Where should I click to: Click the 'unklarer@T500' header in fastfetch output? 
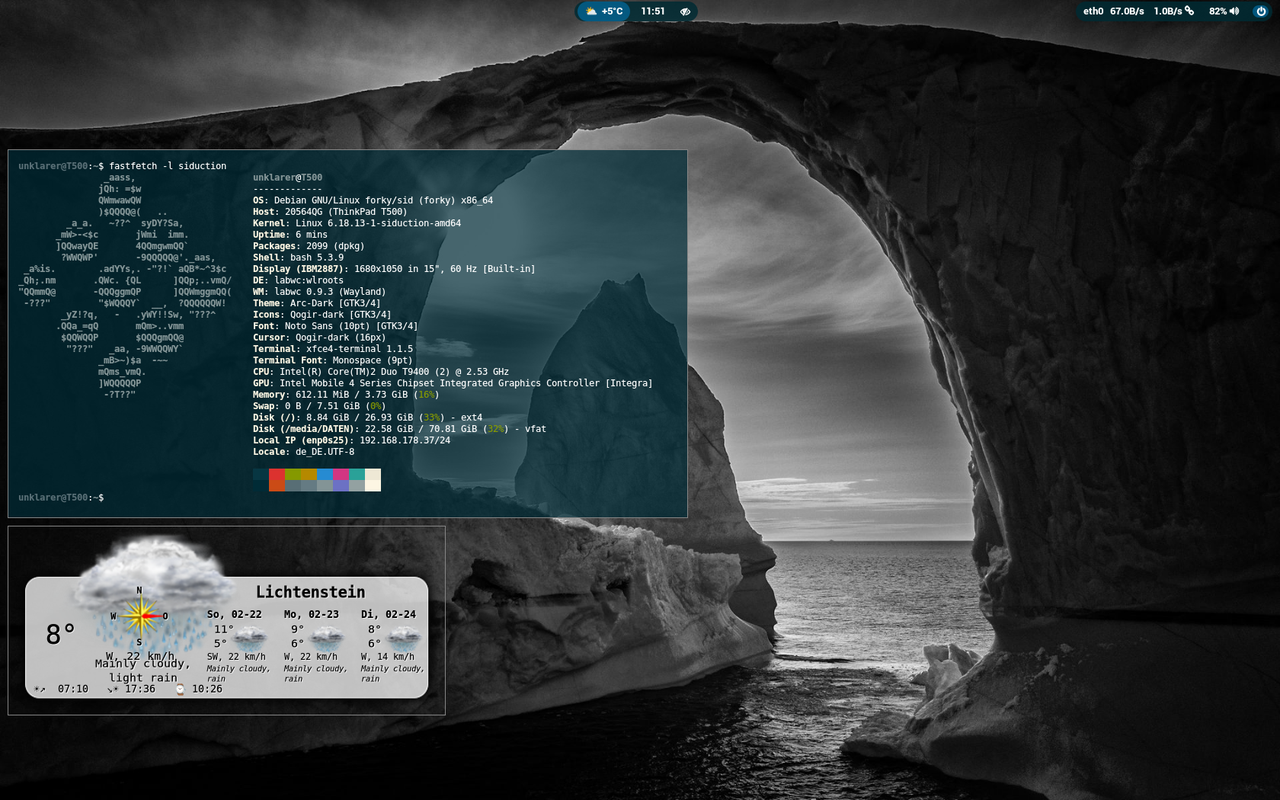[288, 177]
